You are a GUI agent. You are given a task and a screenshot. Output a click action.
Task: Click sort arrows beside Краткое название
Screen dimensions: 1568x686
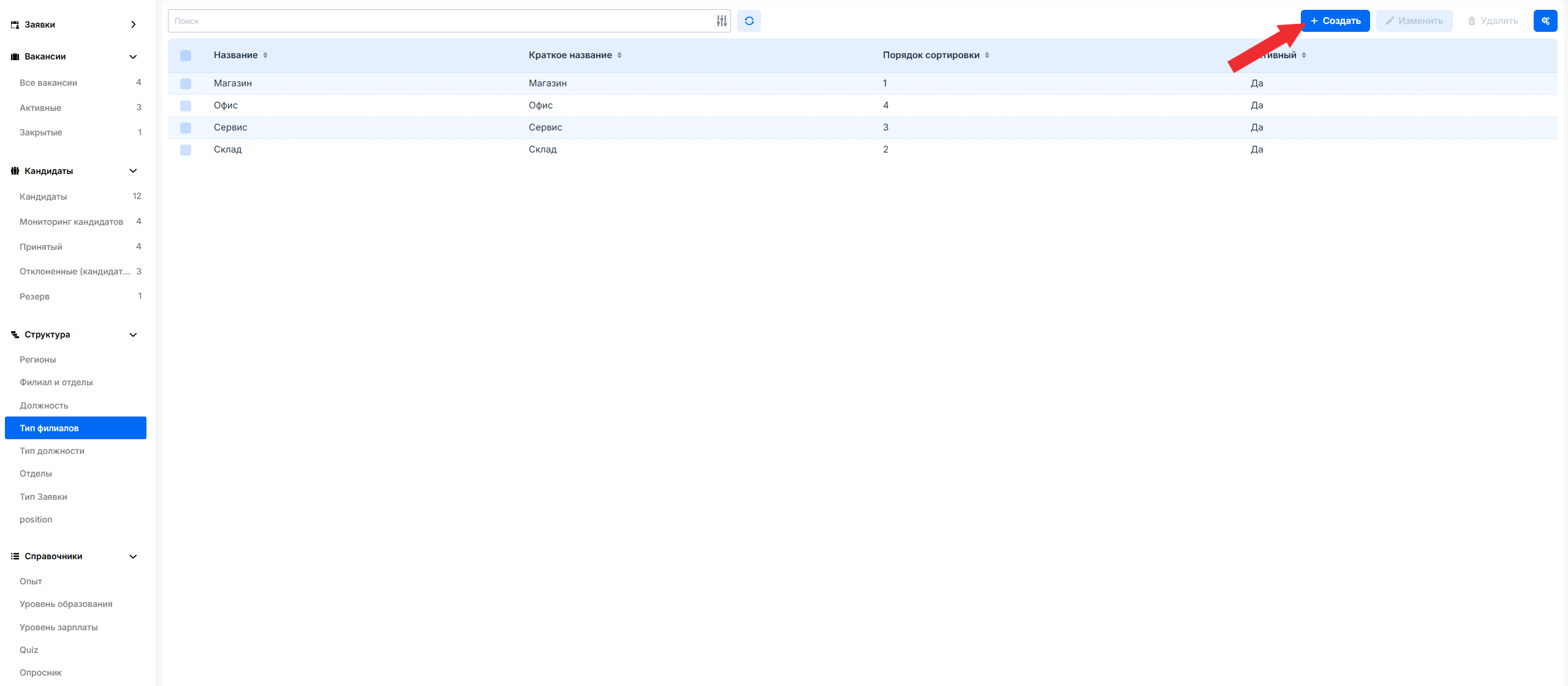[619, 55]
